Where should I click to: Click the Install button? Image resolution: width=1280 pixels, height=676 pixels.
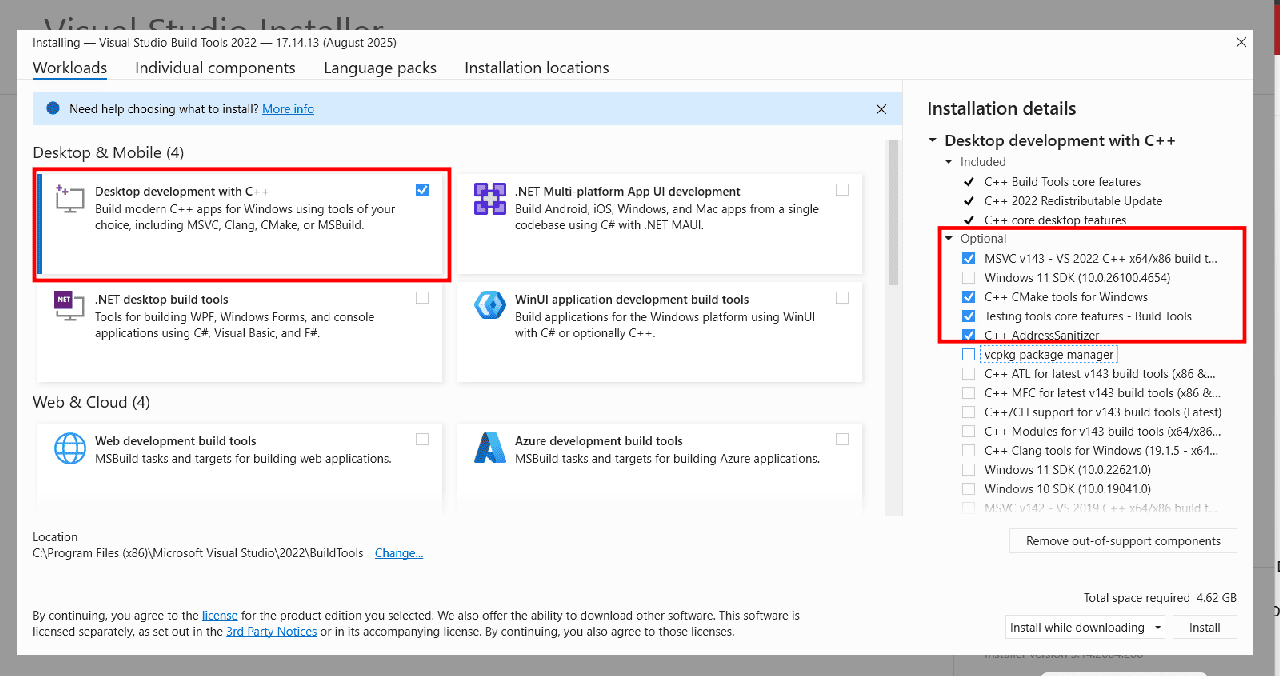tap(1205, 628)
